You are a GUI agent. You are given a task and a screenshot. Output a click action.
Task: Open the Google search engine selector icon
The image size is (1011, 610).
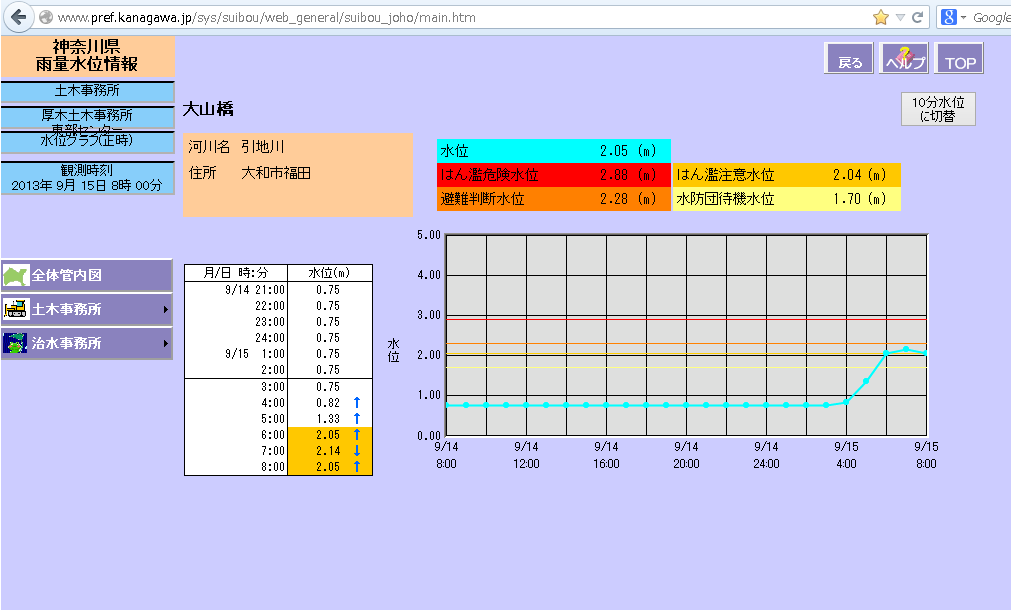point(948,17)
